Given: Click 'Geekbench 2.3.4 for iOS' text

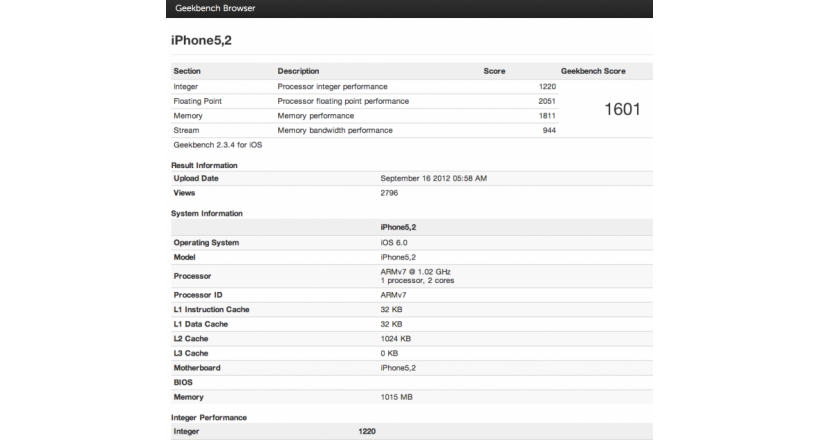Looking at the screenshot, I should [218, 145].
